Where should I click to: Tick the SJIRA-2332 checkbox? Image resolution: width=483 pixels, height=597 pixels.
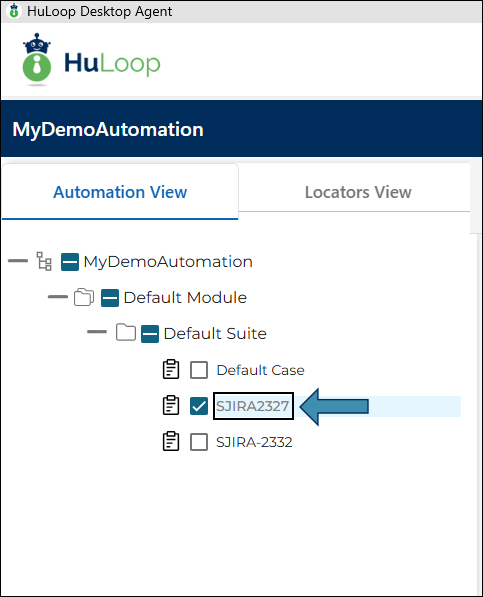(x=199, y=442)
